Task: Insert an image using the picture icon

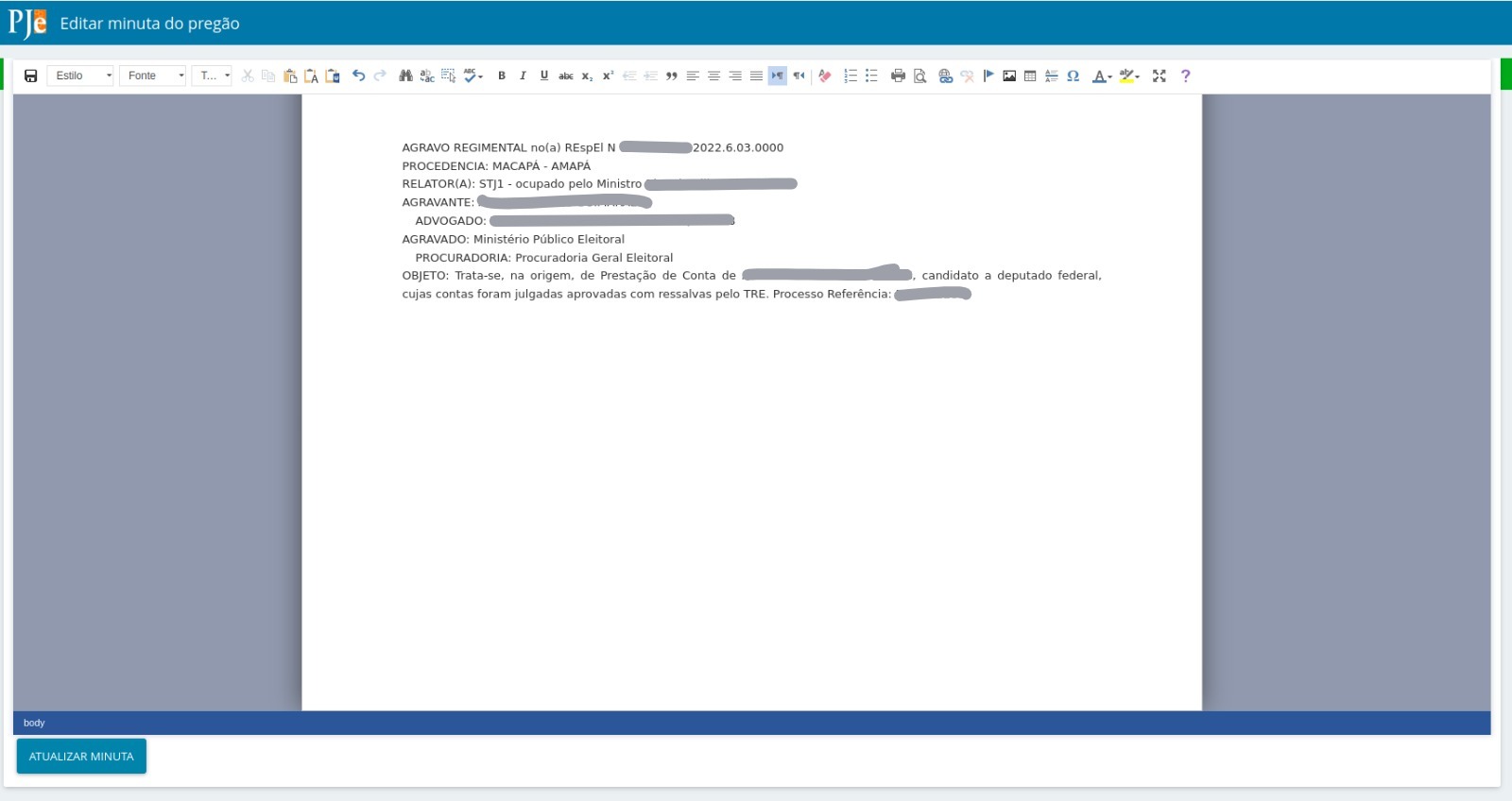Action: pos(1009,76)
